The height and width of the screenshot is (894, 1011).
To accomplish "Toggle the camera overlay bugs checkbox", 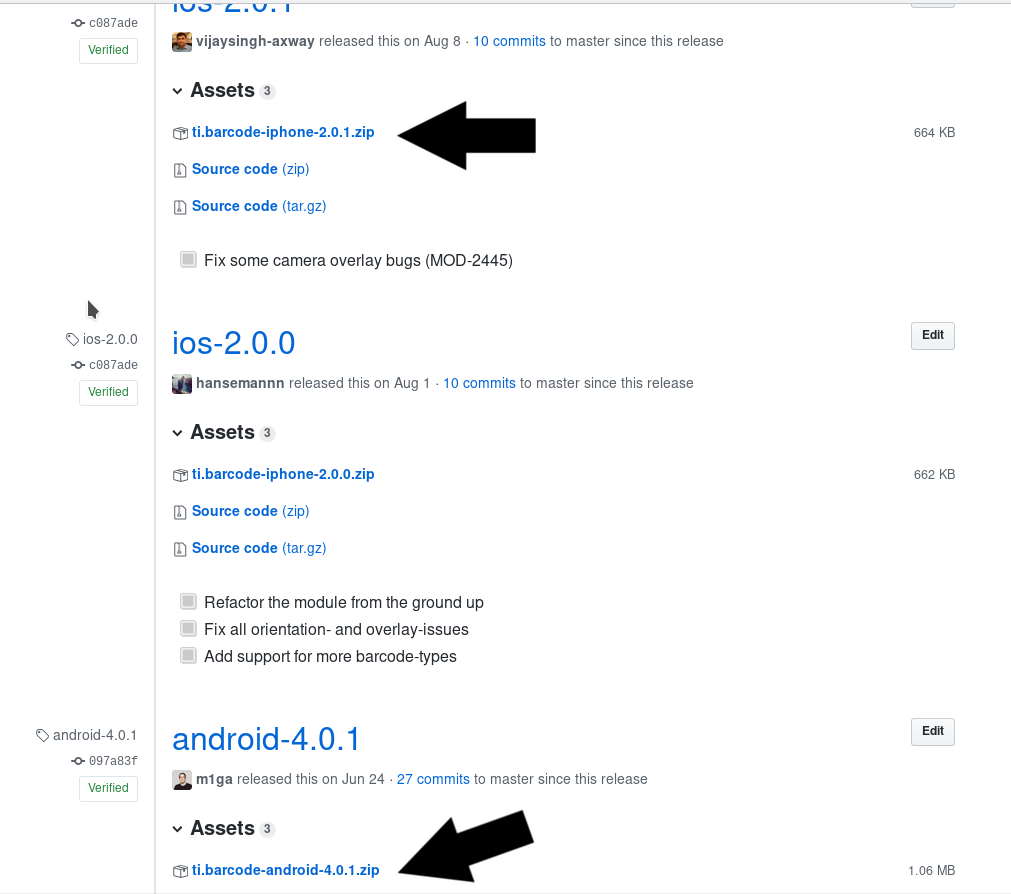I will pyautogui.click(x=188, y=260).
